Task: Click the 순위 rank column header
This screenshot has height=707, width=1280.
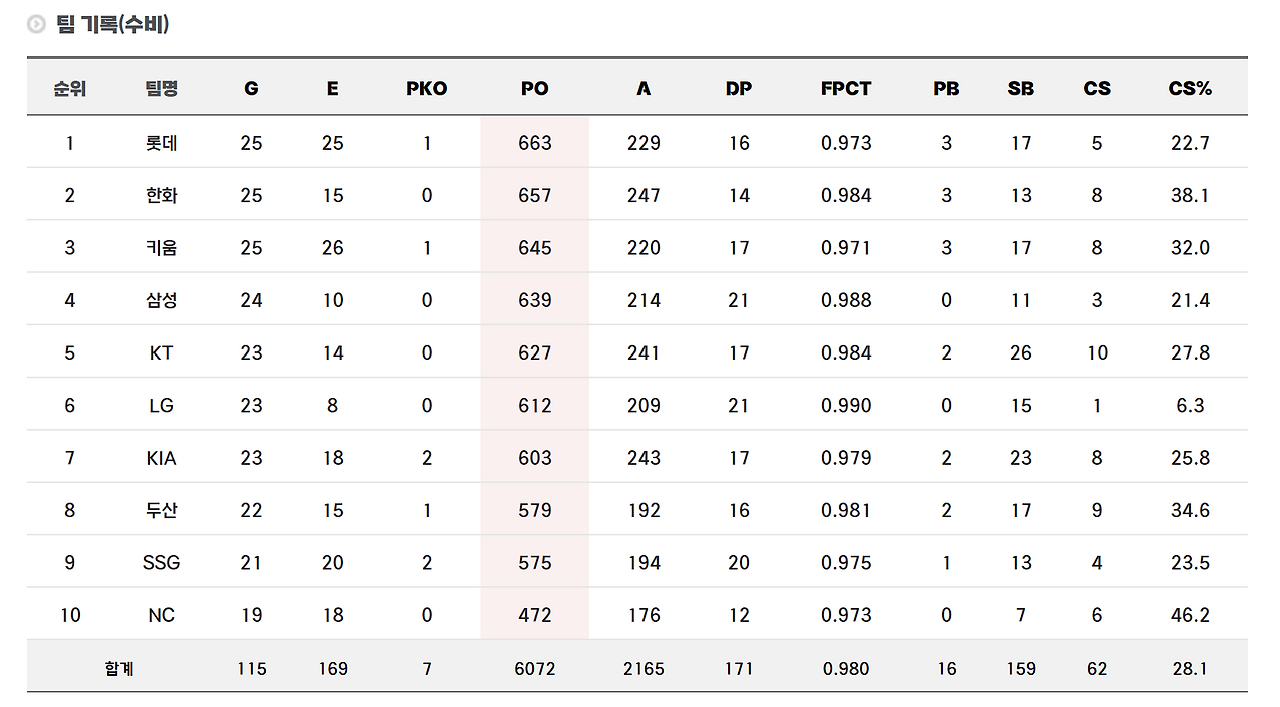Action: click(70, 88)
